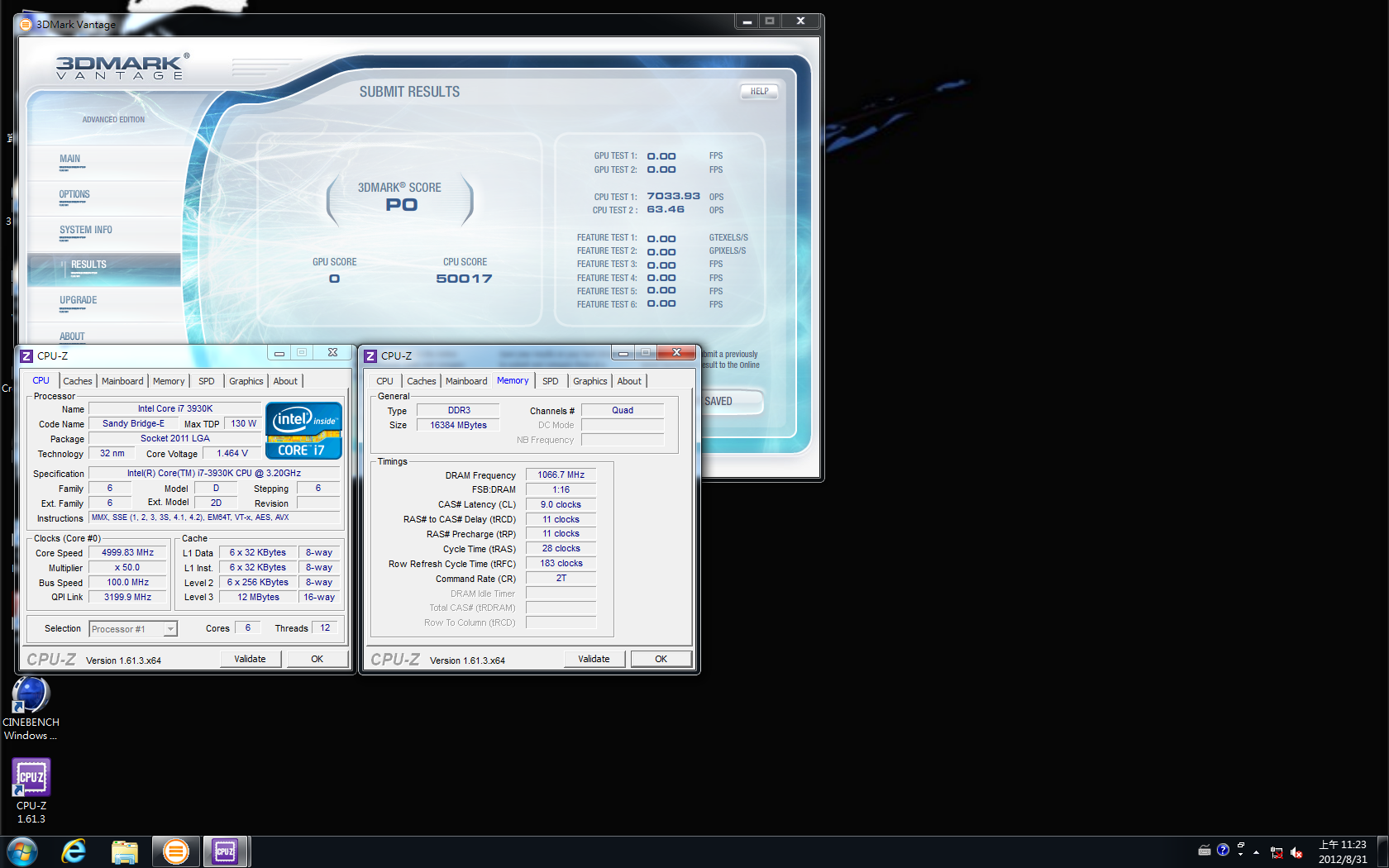The width and height of the screenshot is (1389, 868).
Task: Click the Core Speed 4999.83 MHz field
Action: (x=128, y=553)
